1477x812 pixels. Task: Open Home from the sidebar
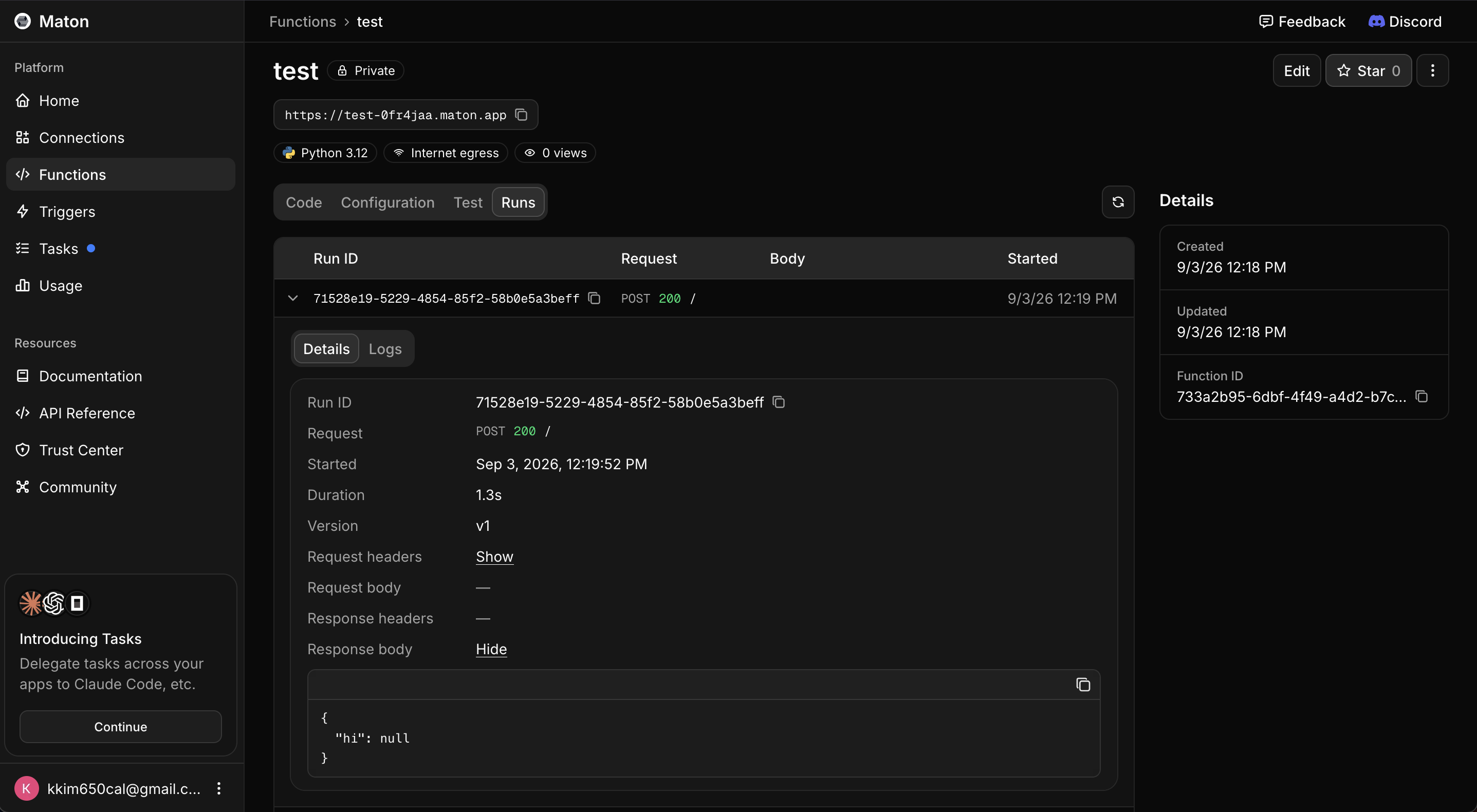pos(120,100)
